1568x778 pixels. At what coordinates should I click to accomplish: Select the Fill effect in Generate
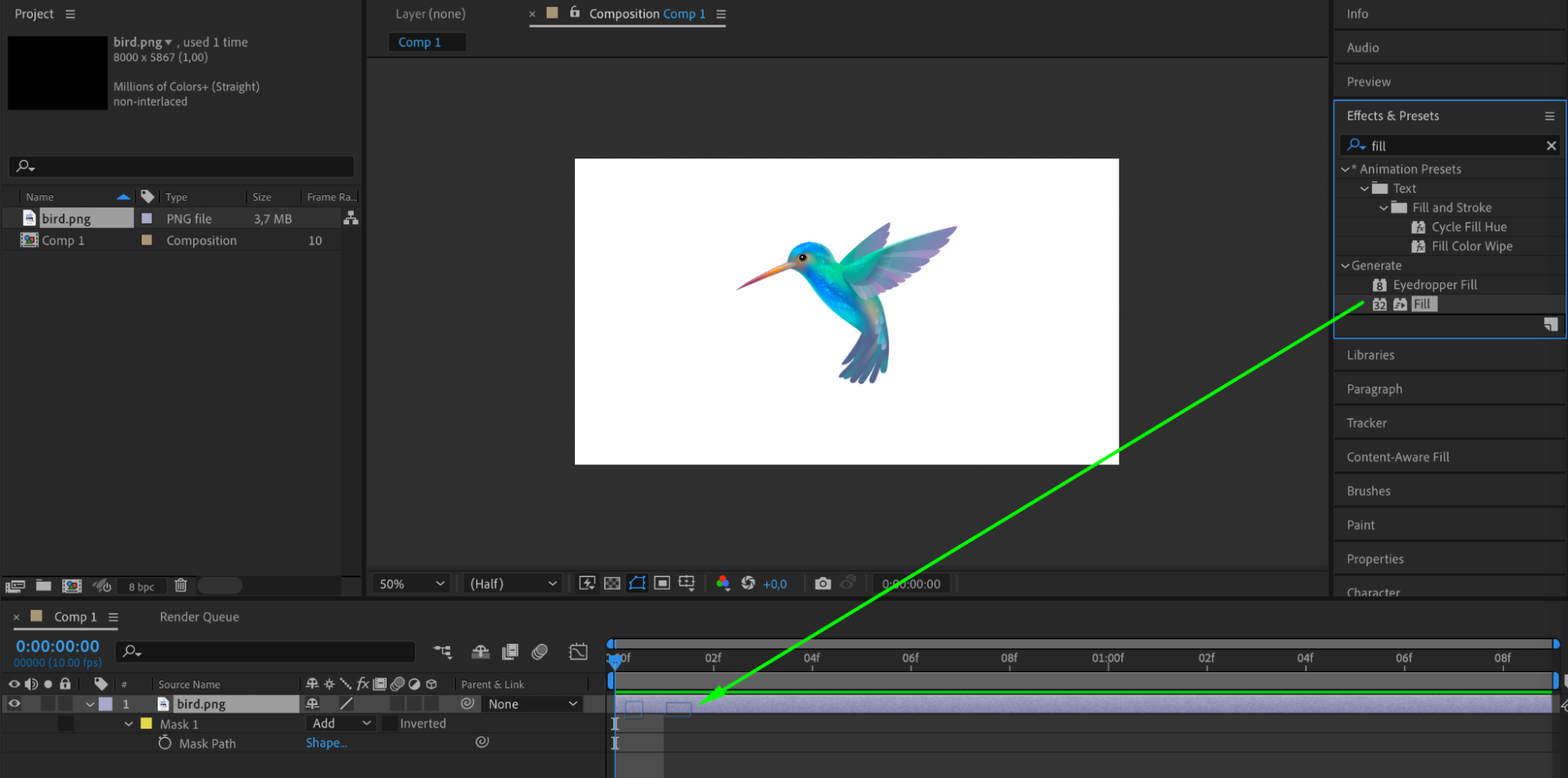pyautogui.click(x=1423, y=304)
